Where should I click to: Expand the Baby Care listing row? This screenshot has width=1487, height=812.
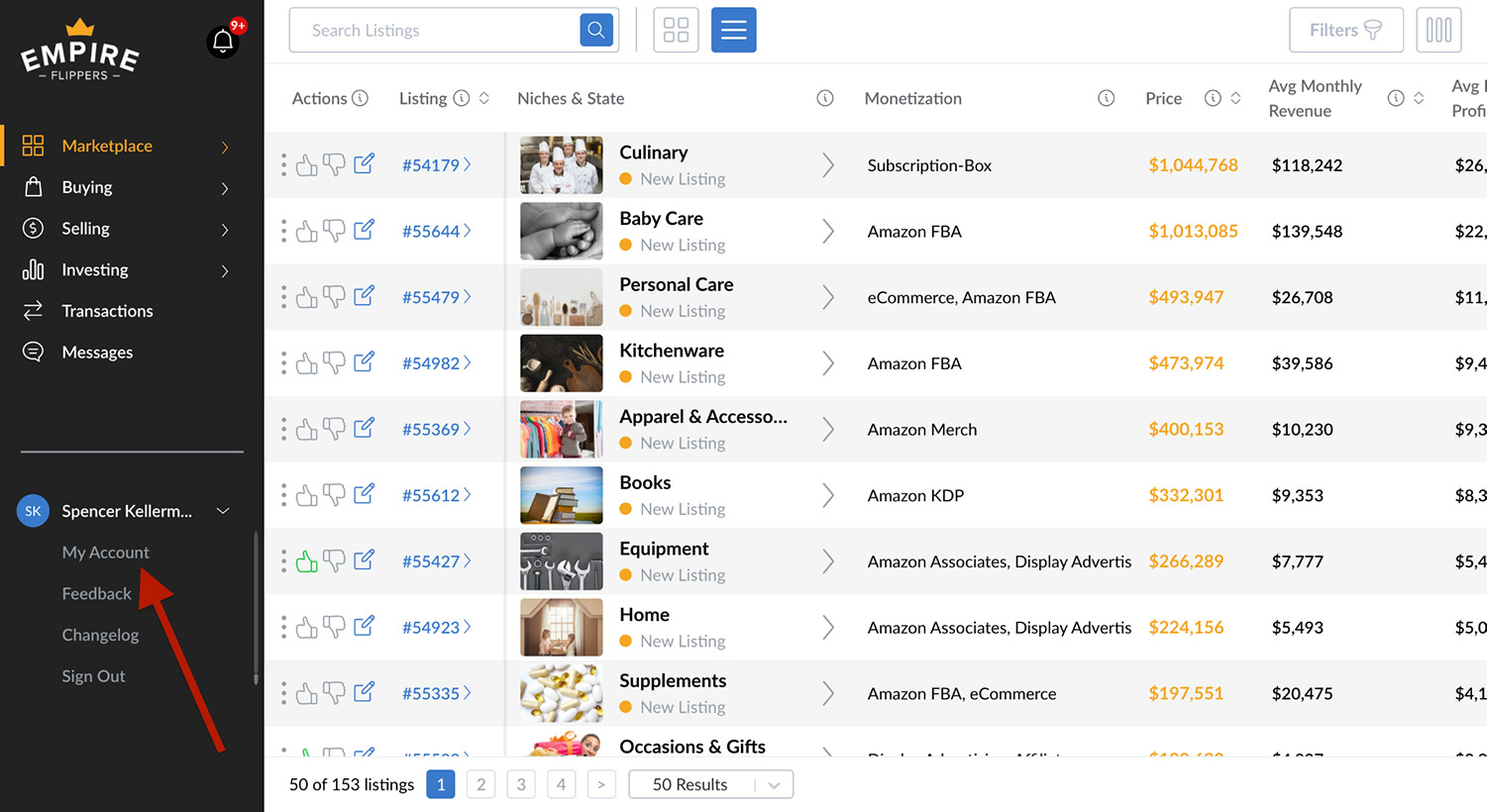828,231
